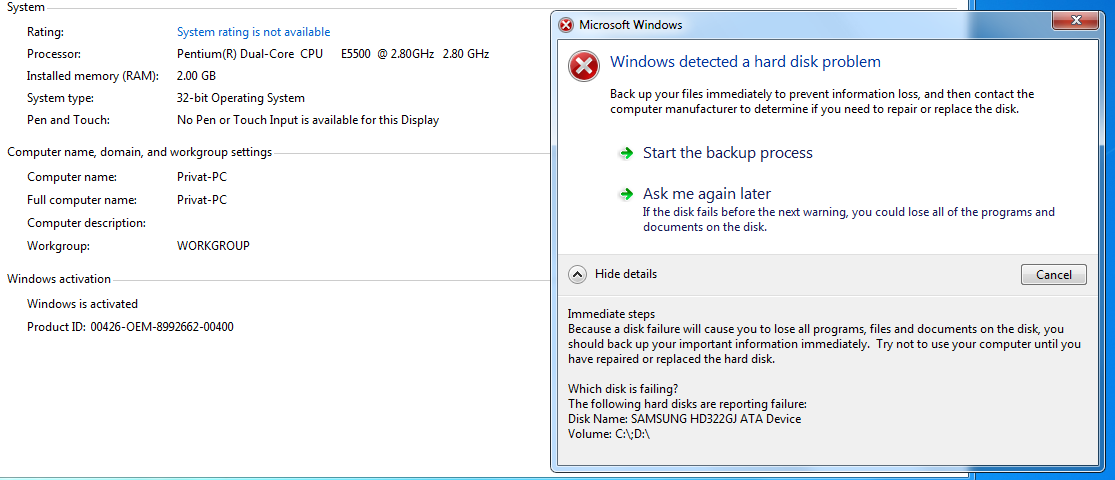Collapse details with the Hide details chevron

577,274
